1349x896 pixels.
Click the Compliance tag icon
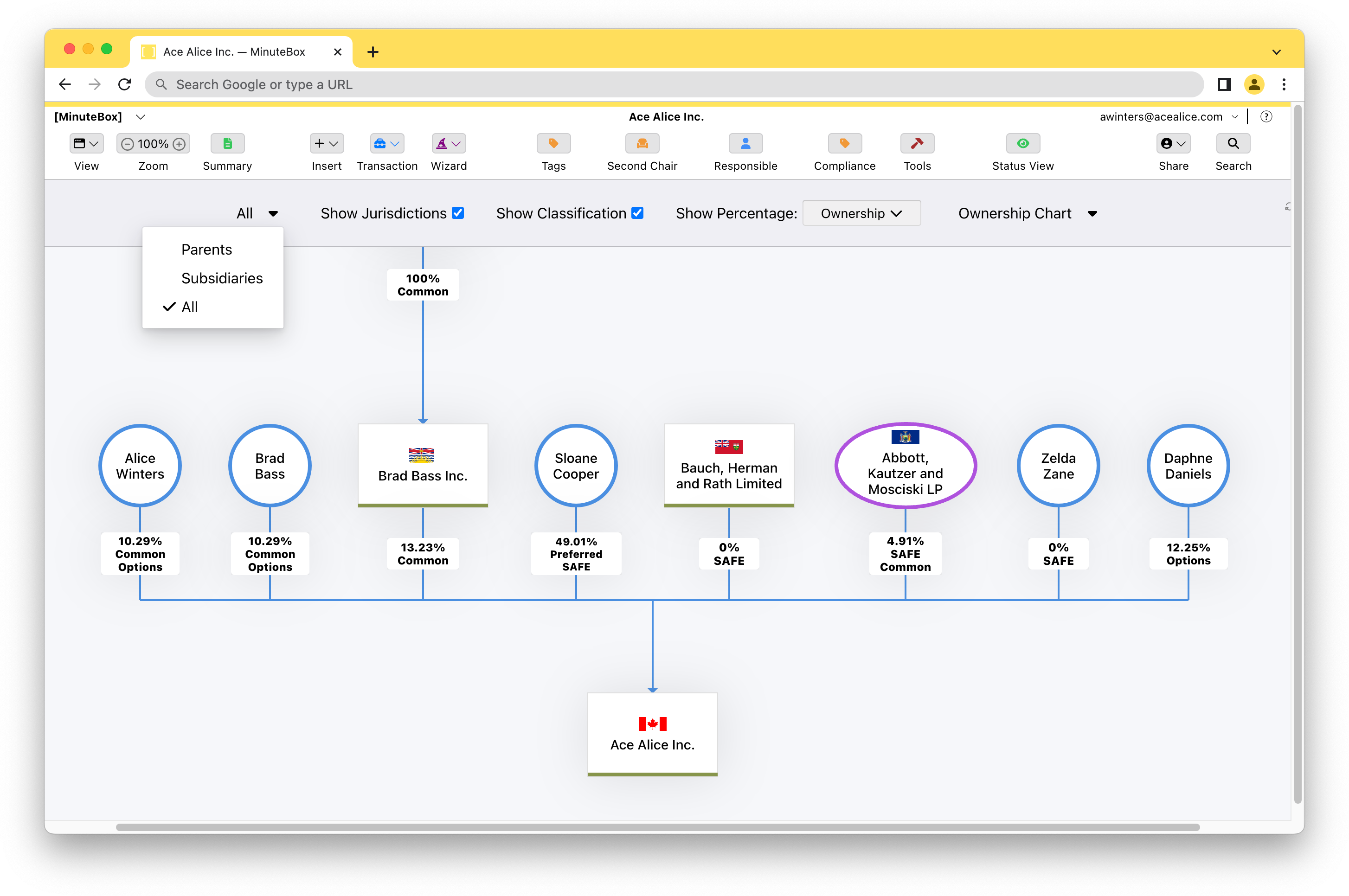click(x=844, y=143)
